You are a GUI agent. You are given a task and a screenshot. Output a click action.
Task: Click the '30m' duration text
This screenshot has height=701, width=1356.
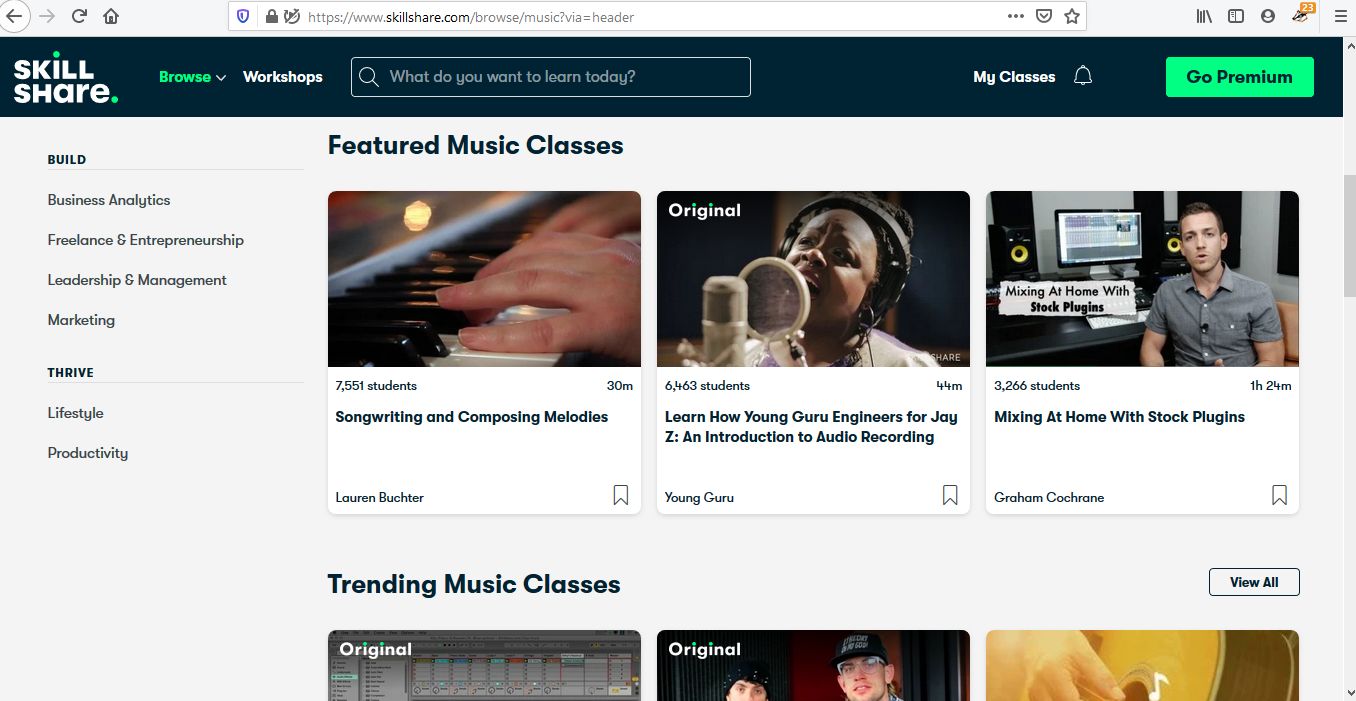click(x=620, y=386)
